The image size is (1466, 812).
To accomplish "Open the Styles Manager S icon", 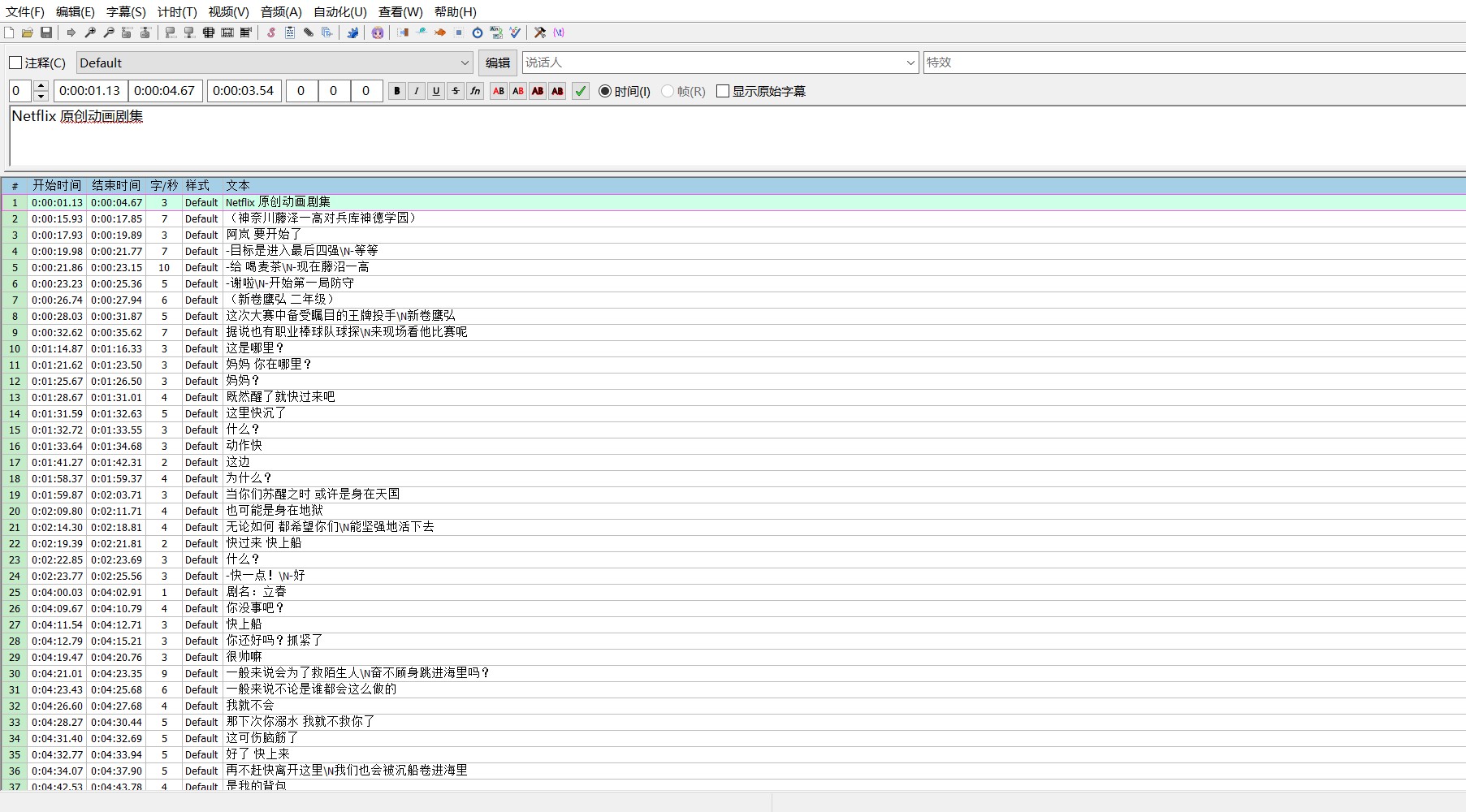I will [271, 32].
